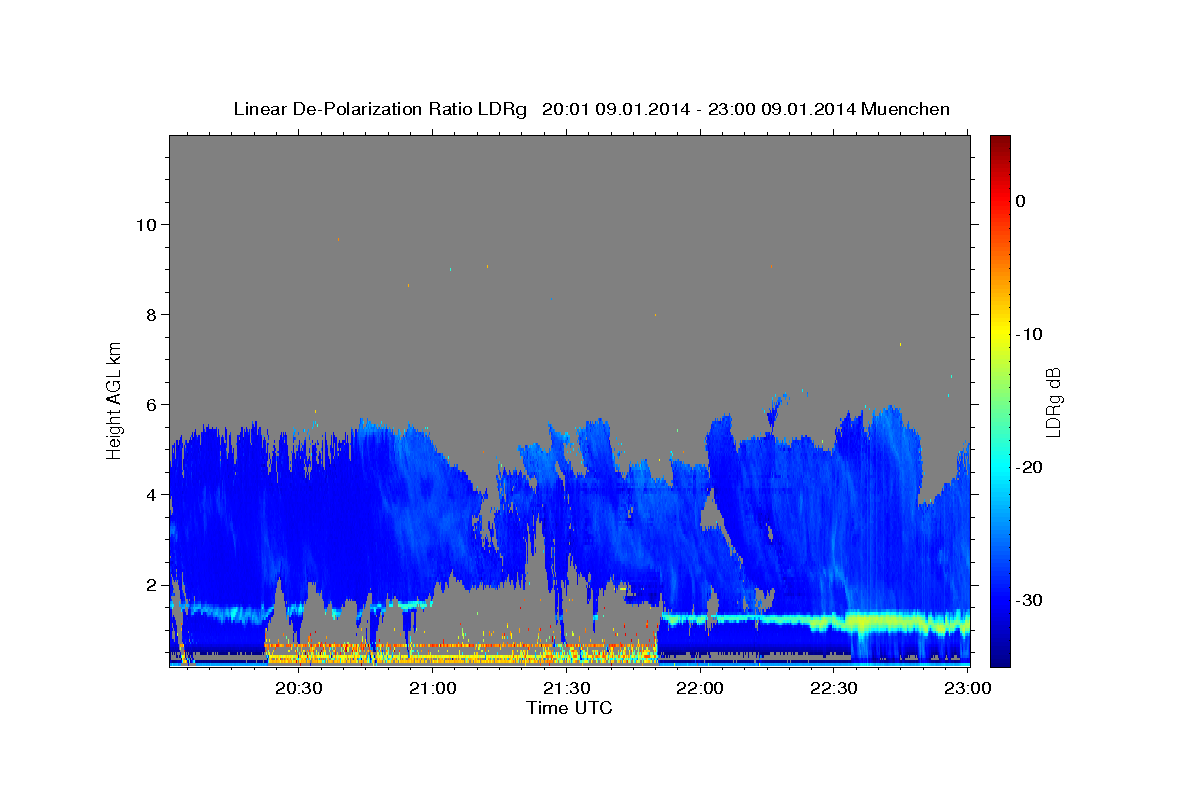Click the colorbar value -10
The height and width of the screenshot is (800, 1200).
pyautogui.click(x=1030, y=334)
